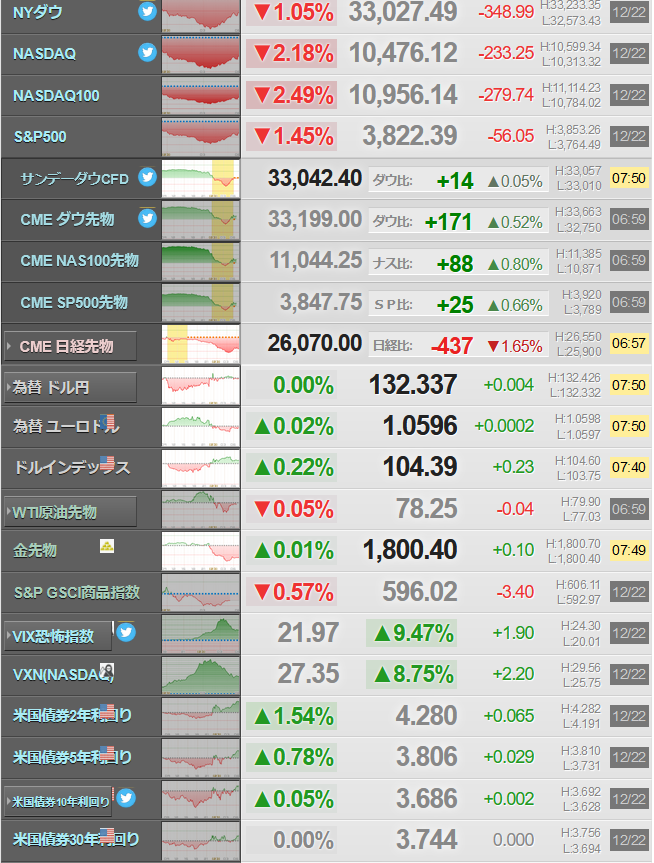Click small icon on VXN(NASDAQ) label
Screen dimensions: 654x863
pyautogui.click(x=107, y=670)
